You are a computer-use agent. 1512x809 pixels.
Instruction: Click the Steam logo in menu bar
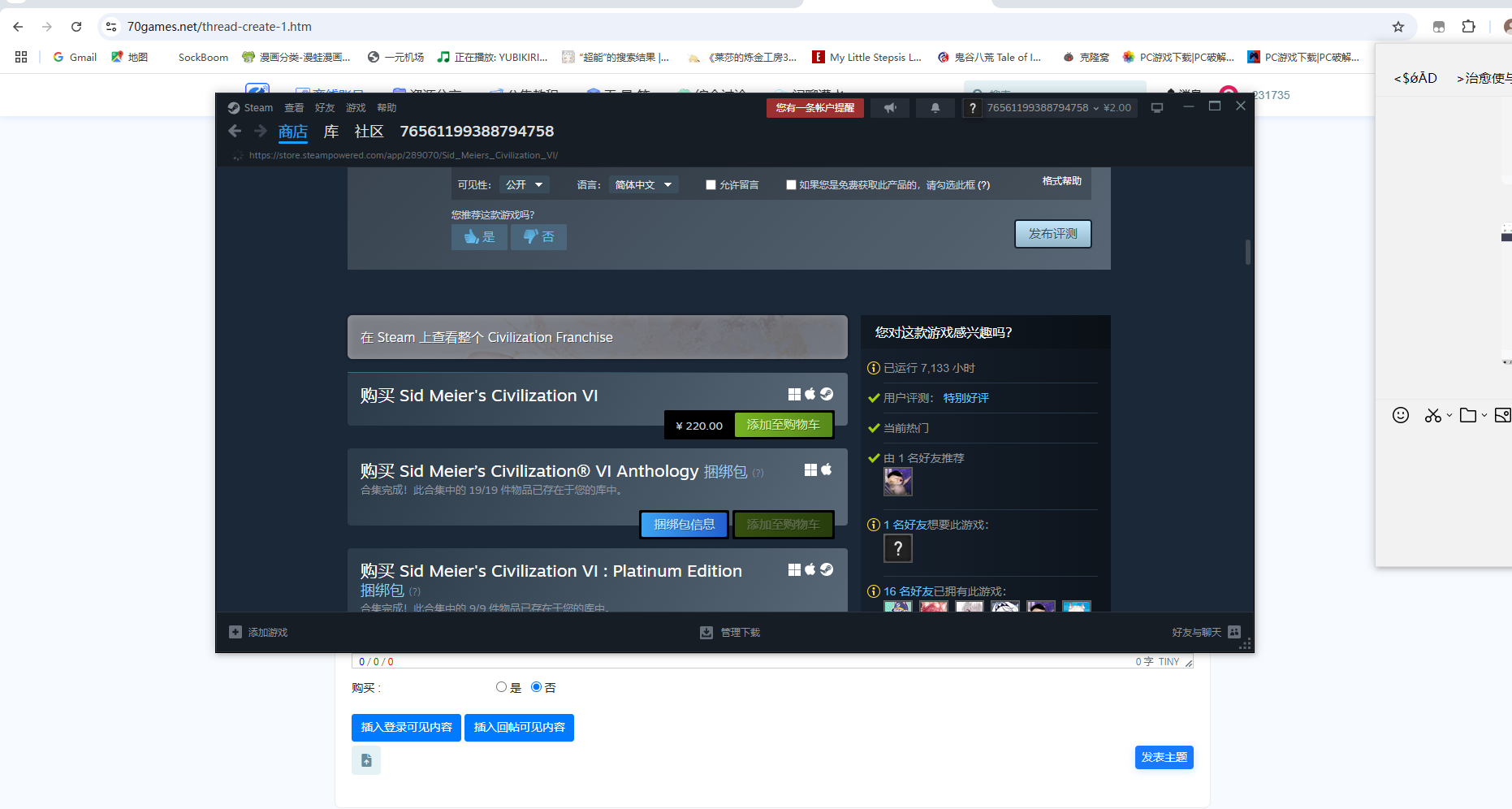coord(234,108)
